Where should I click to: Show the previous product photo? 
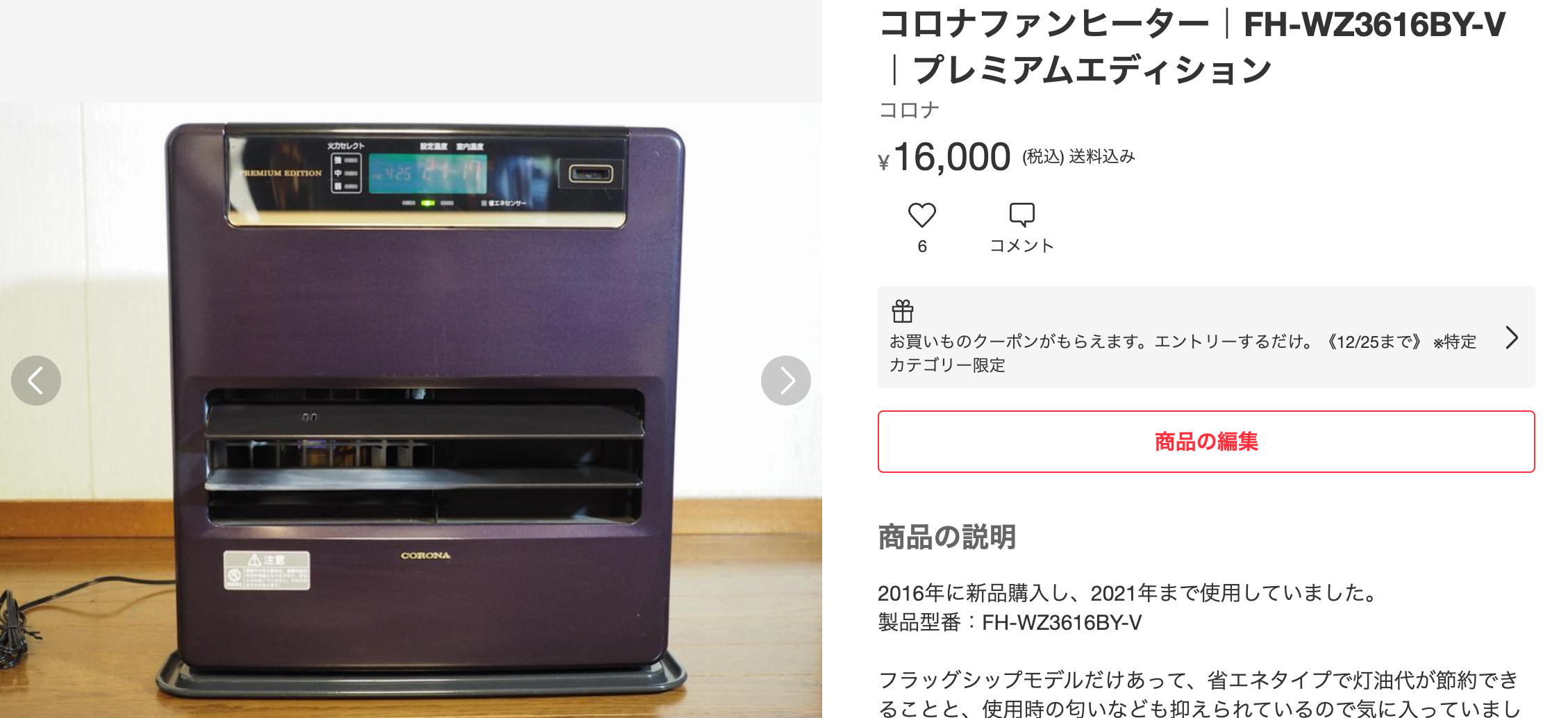click(x=36, y=381)
